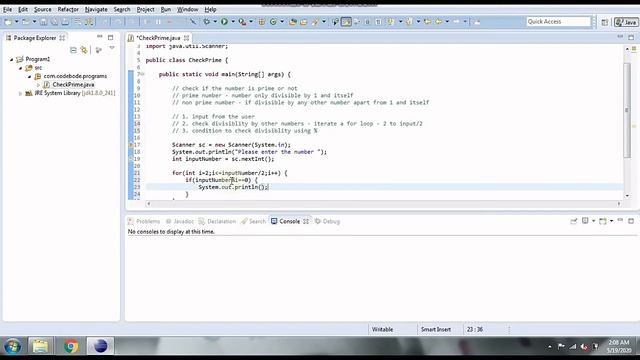Toggle the highlighted editor toolbar button
This screenshot has width=640, height=360.
[346, 22]
